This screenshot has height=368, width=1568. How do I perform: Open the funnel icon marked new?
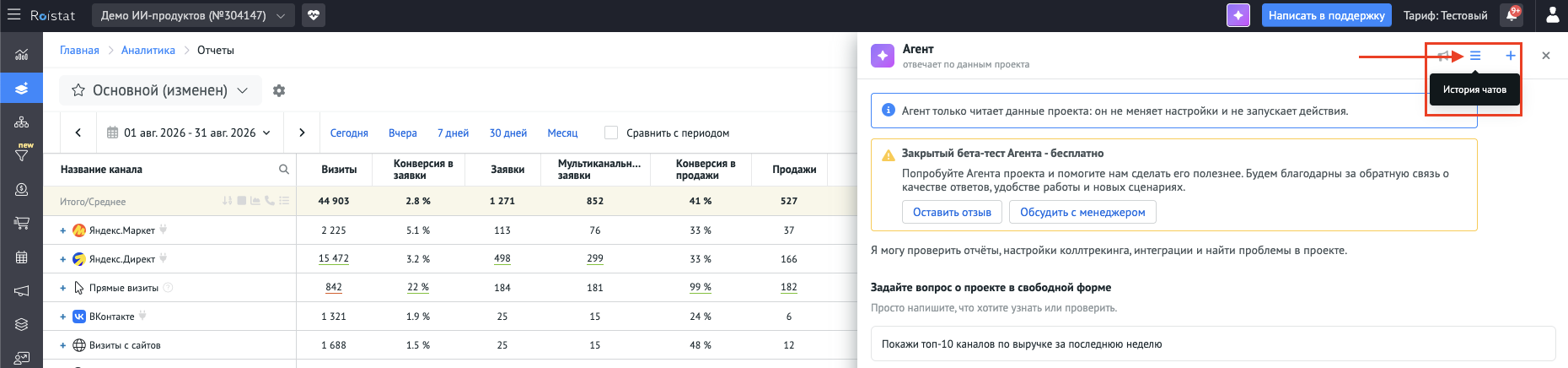(x=22, y=154)
